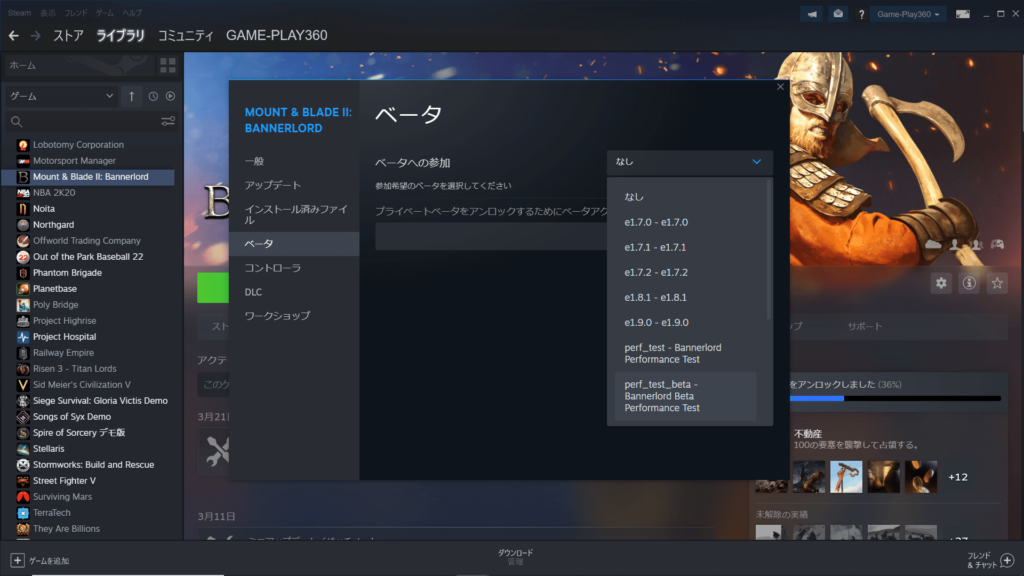Image resolution: width=1024 pixels, height=576 pixels.
Task: Toggle the library grid view icon
Action: tap(168, 65)
